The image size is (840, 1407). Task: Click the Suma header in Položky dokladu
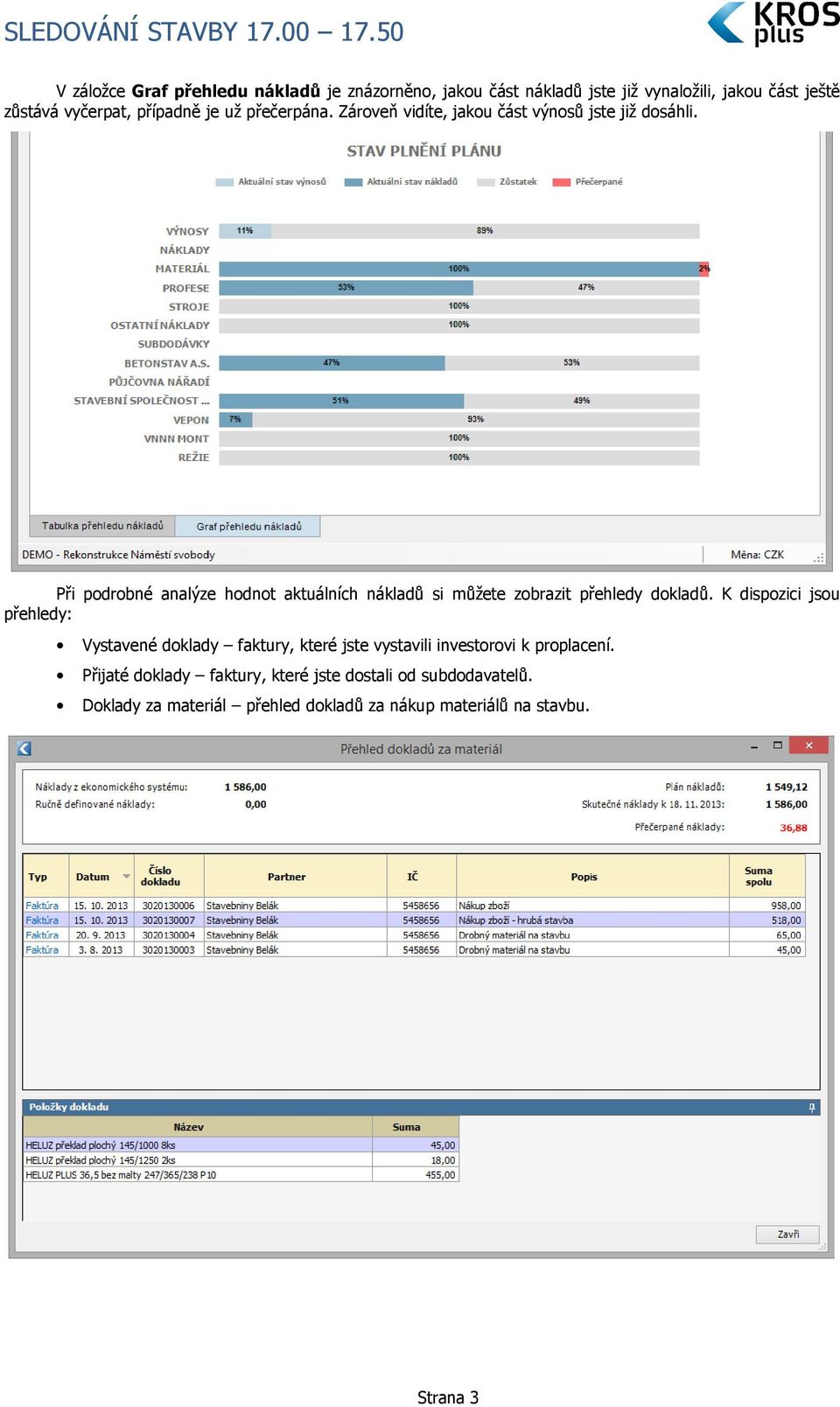(416, 1127)
